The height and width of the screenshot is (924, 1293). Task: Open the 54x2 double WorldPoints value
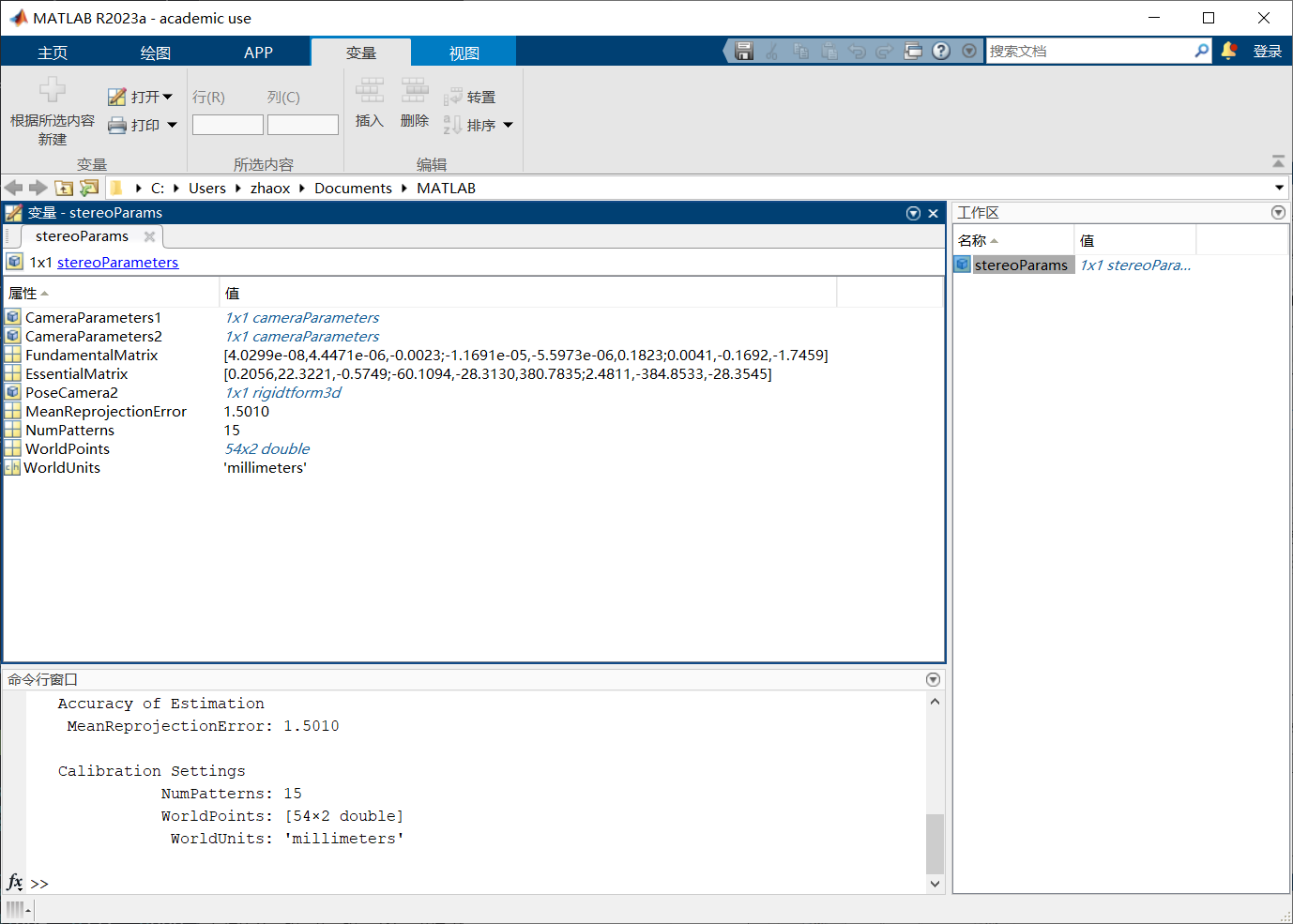[x=266, y=448]
